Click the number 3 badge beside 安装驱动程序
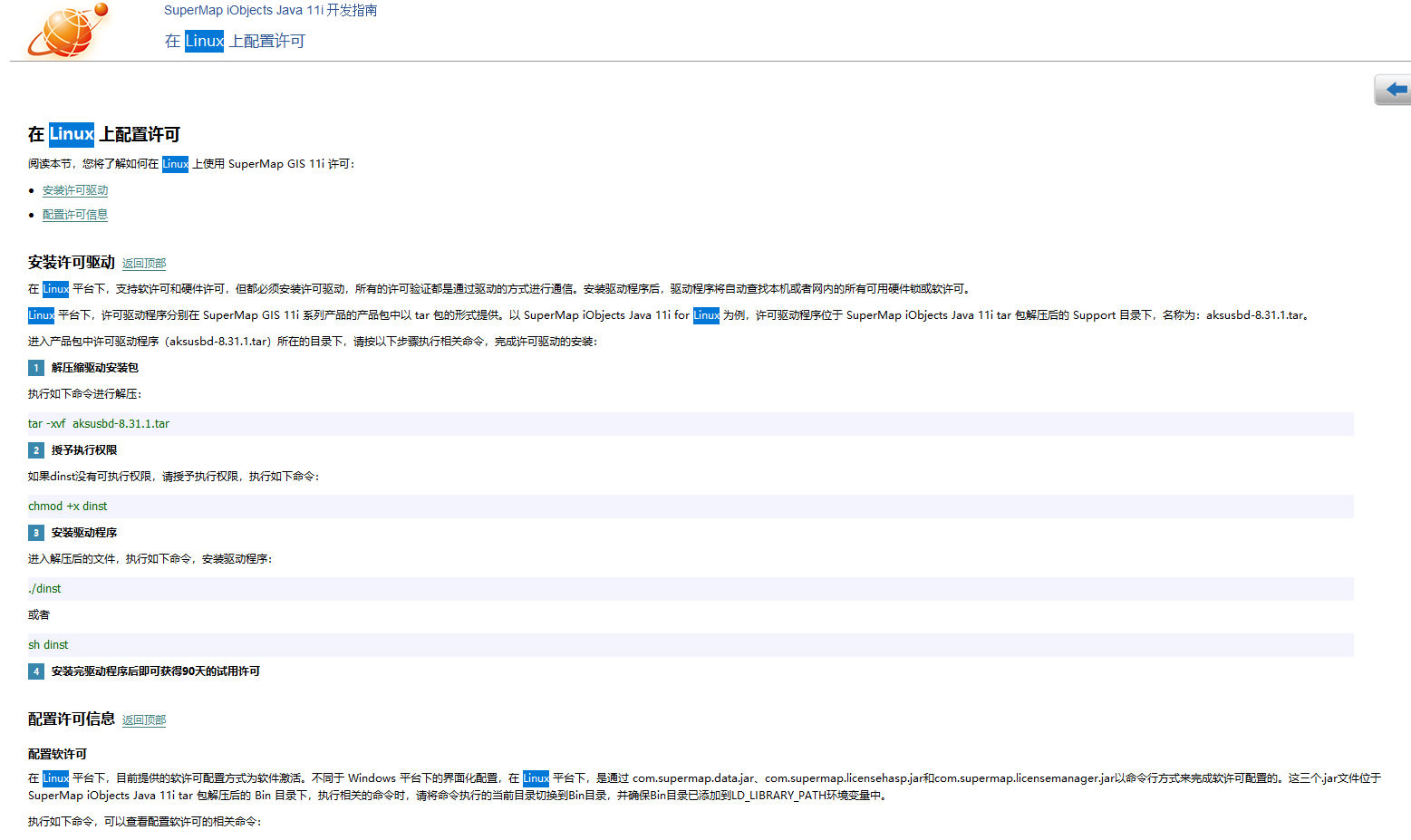Screen dimensions: 1411x840 pyautogui.click(x=36, y=533)
